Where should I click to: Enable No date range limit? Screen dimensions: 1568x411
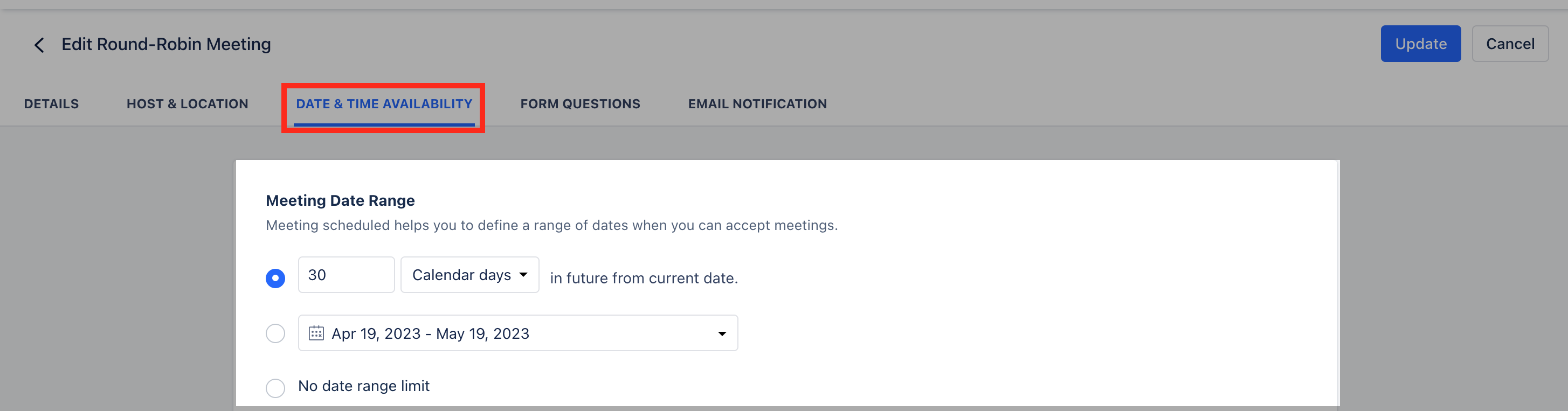click(x=275, y=388)
